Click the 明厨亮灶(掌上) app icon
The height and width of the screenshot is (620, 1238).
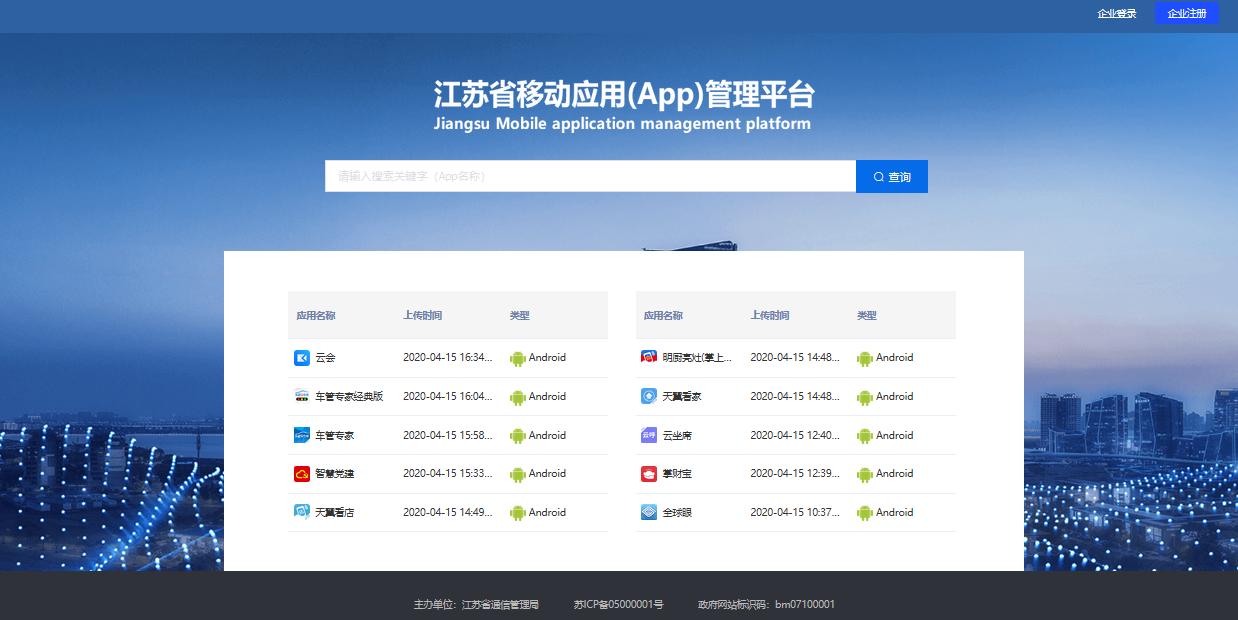[x=647, y=357]
